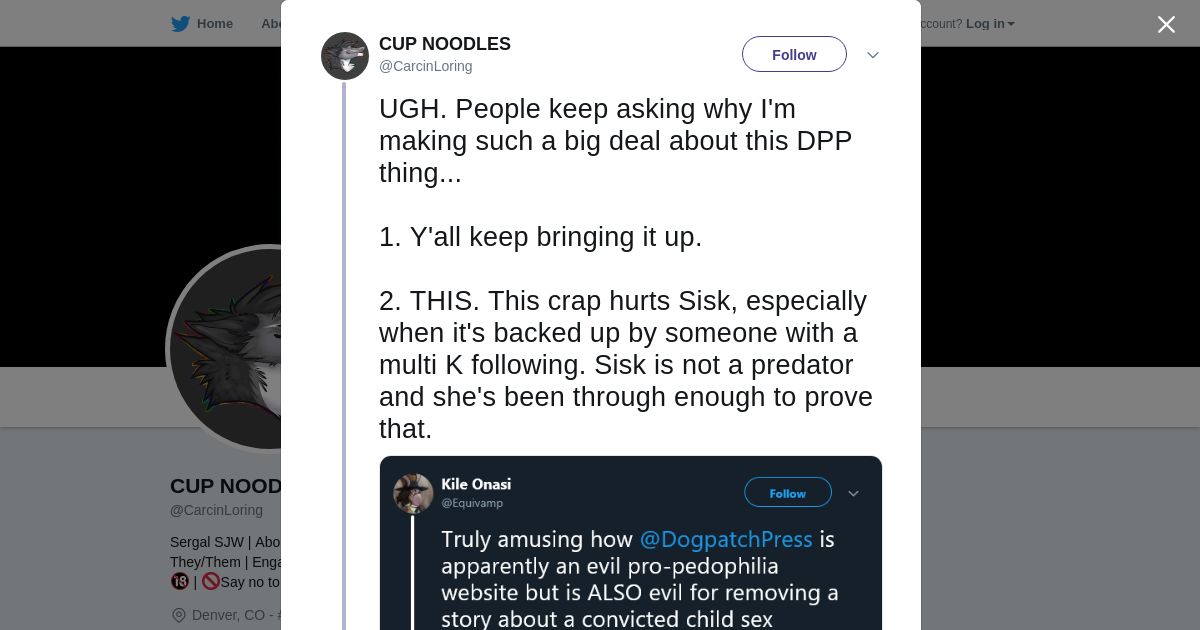Click the prohibited sign emoji in bio
This screenshot has width=1200, height=630.
pyautogui.click(x=210, y=581)
